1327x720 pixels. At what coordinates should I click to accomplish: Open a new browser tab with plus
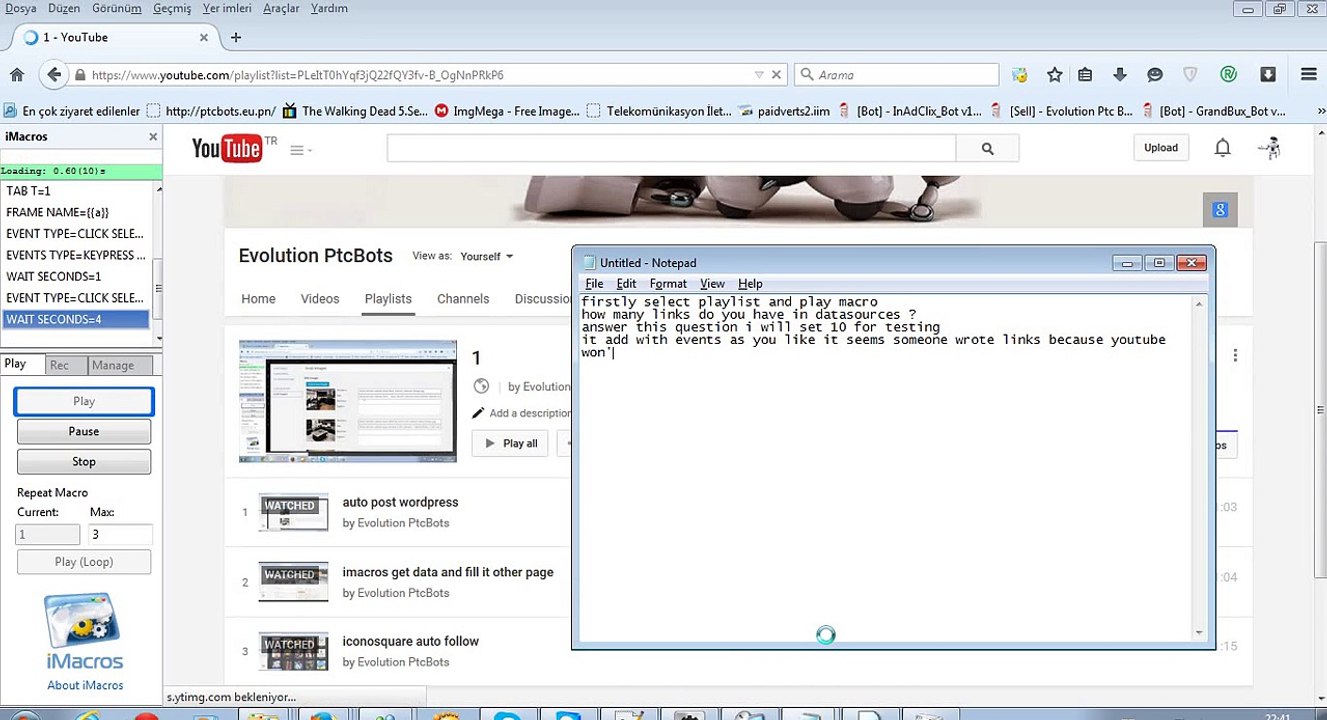236,38
